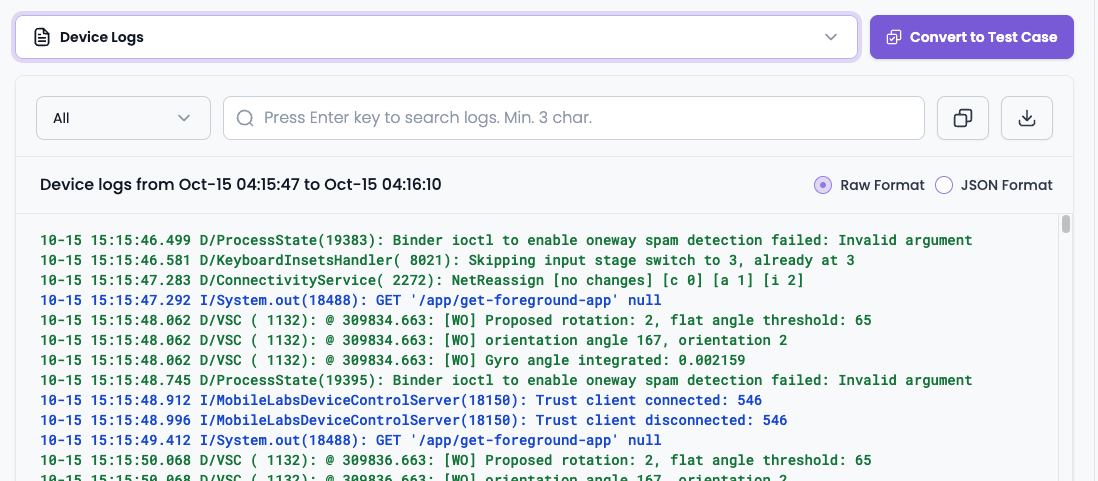Click the ProcessState(19395) Binder ioctl line
The image size is (1098, 481).
coord(506,380)
